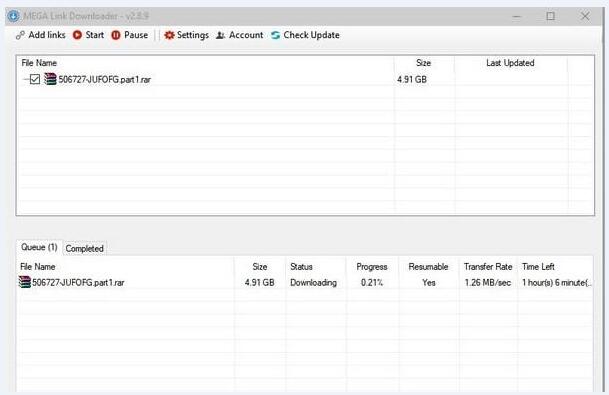
Task: Switch to the Completed tab
Action: 84,249
